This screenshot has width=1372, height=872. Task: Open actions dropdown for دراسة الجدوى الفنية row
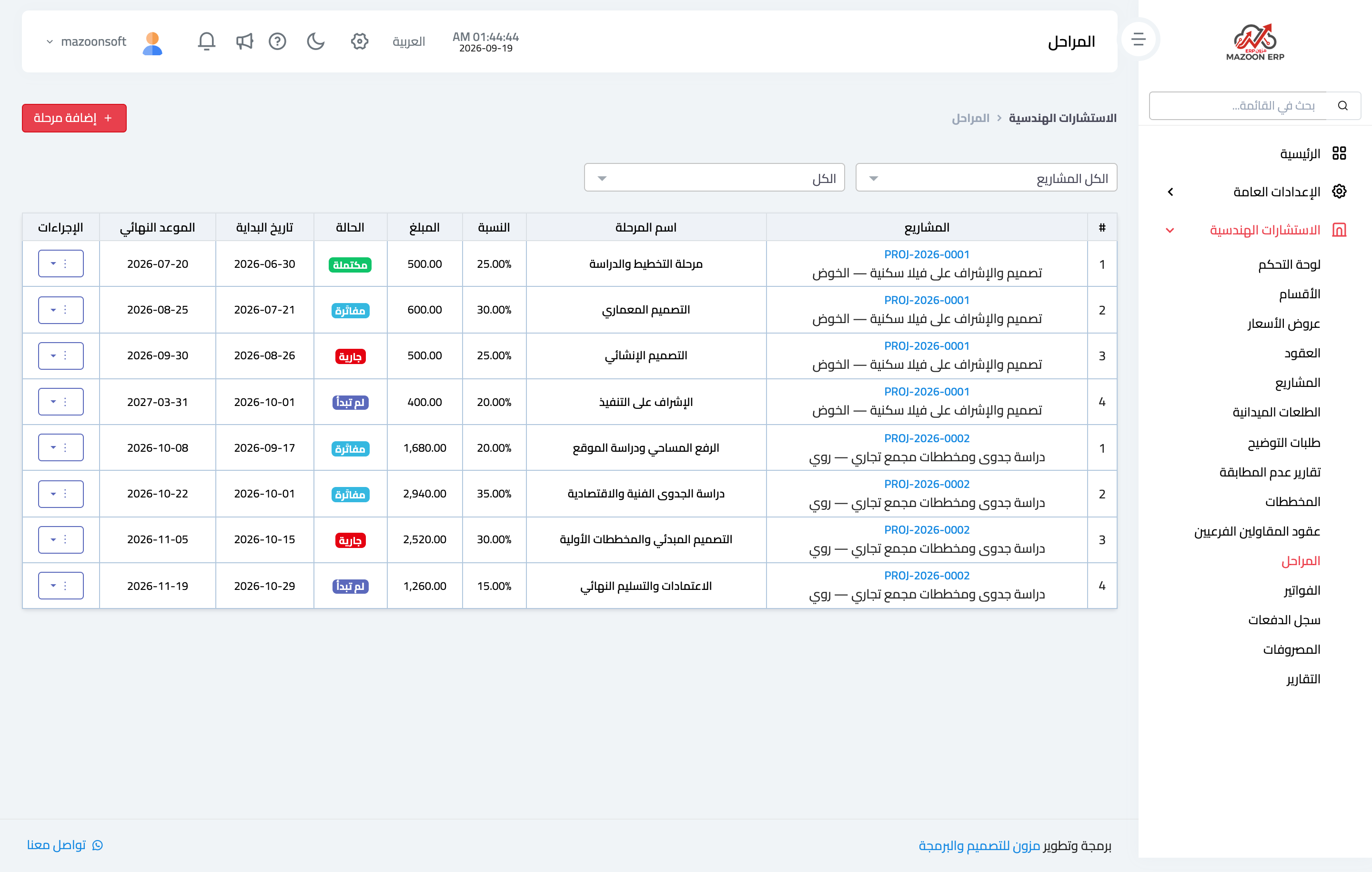tap(61, 494)
